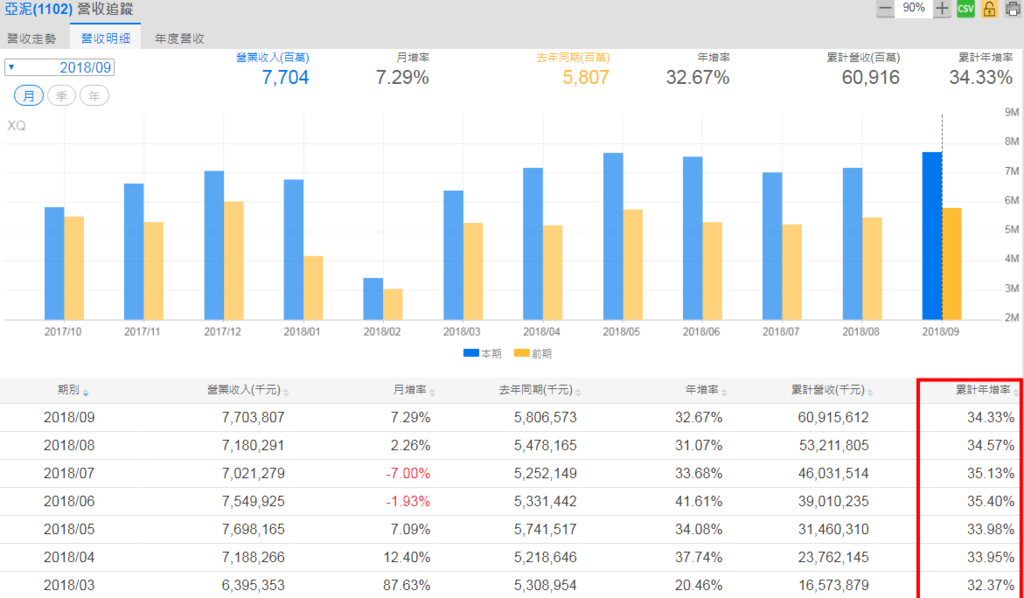The width and height of the screenshot is (1024, 598).
Task: Click cumulative revenue 60,915,612
Action: click(x=833, y=417)
